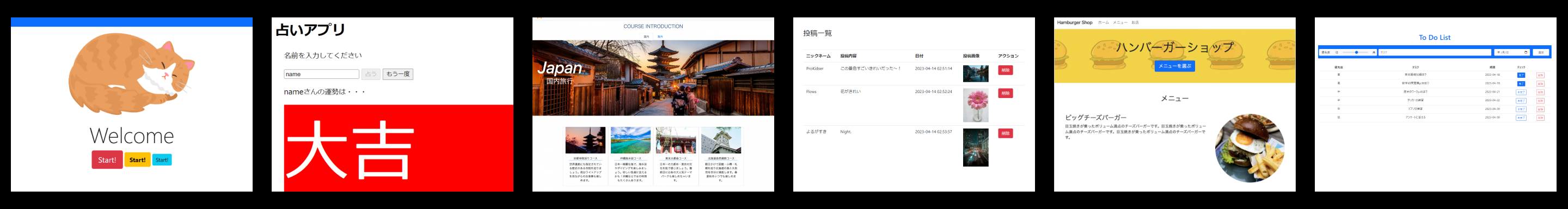Click the To Do List title
The width and height of the screenshot is (1568, 209).
(x=1435, y=38)
